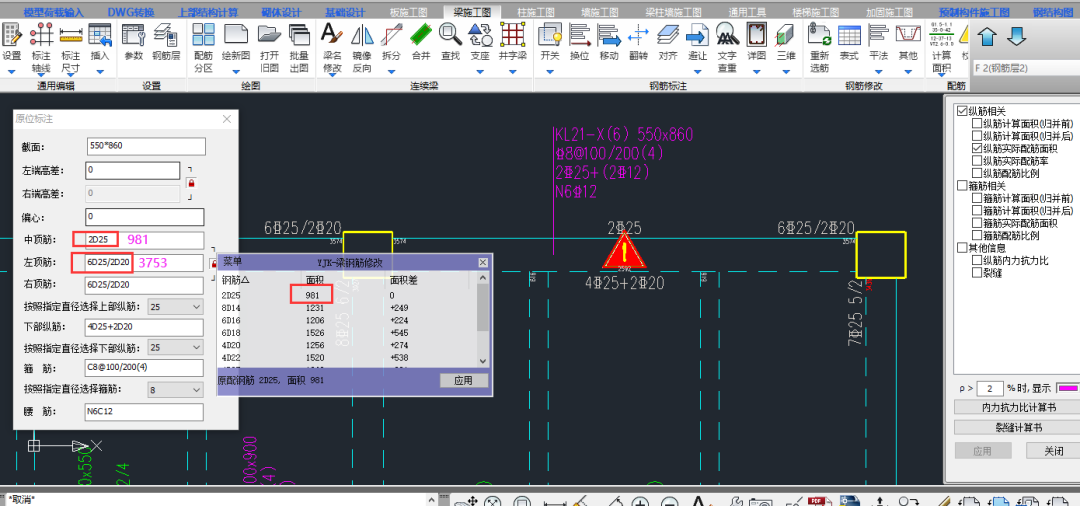Pick the magenta display color swatch
Image resolution: width=1080 pixels, height=506 pixels.
point(1067,388)
